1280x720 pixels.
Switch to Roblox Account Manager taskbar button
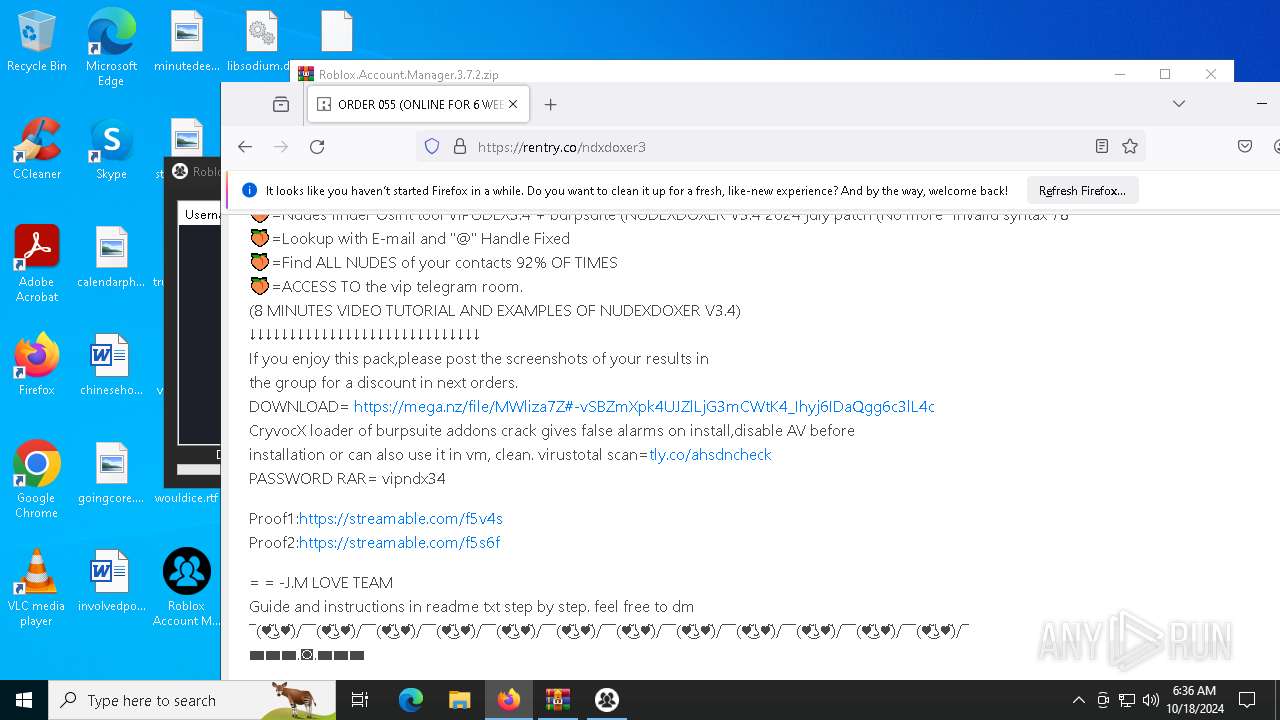point(607,700)
